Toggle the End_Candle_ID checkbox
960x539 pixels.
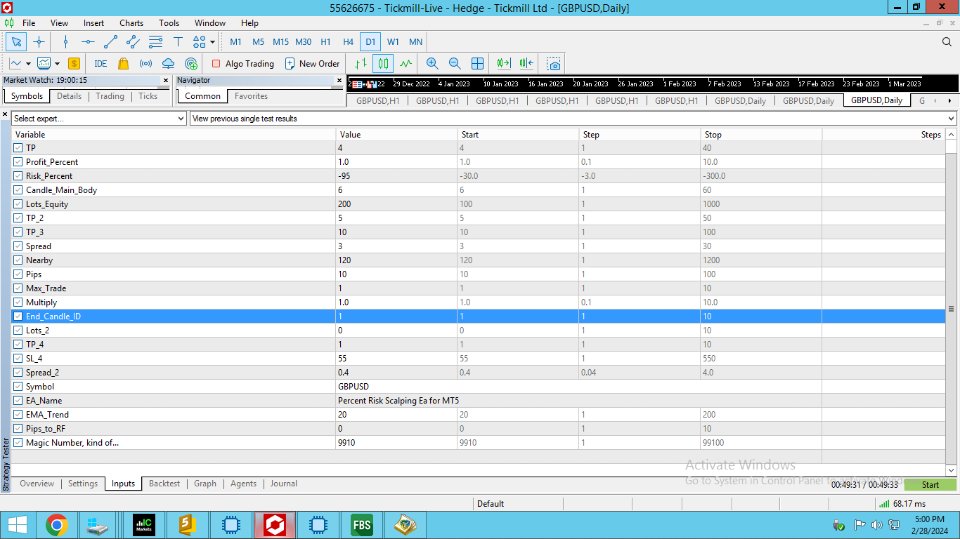click(18, 316)
